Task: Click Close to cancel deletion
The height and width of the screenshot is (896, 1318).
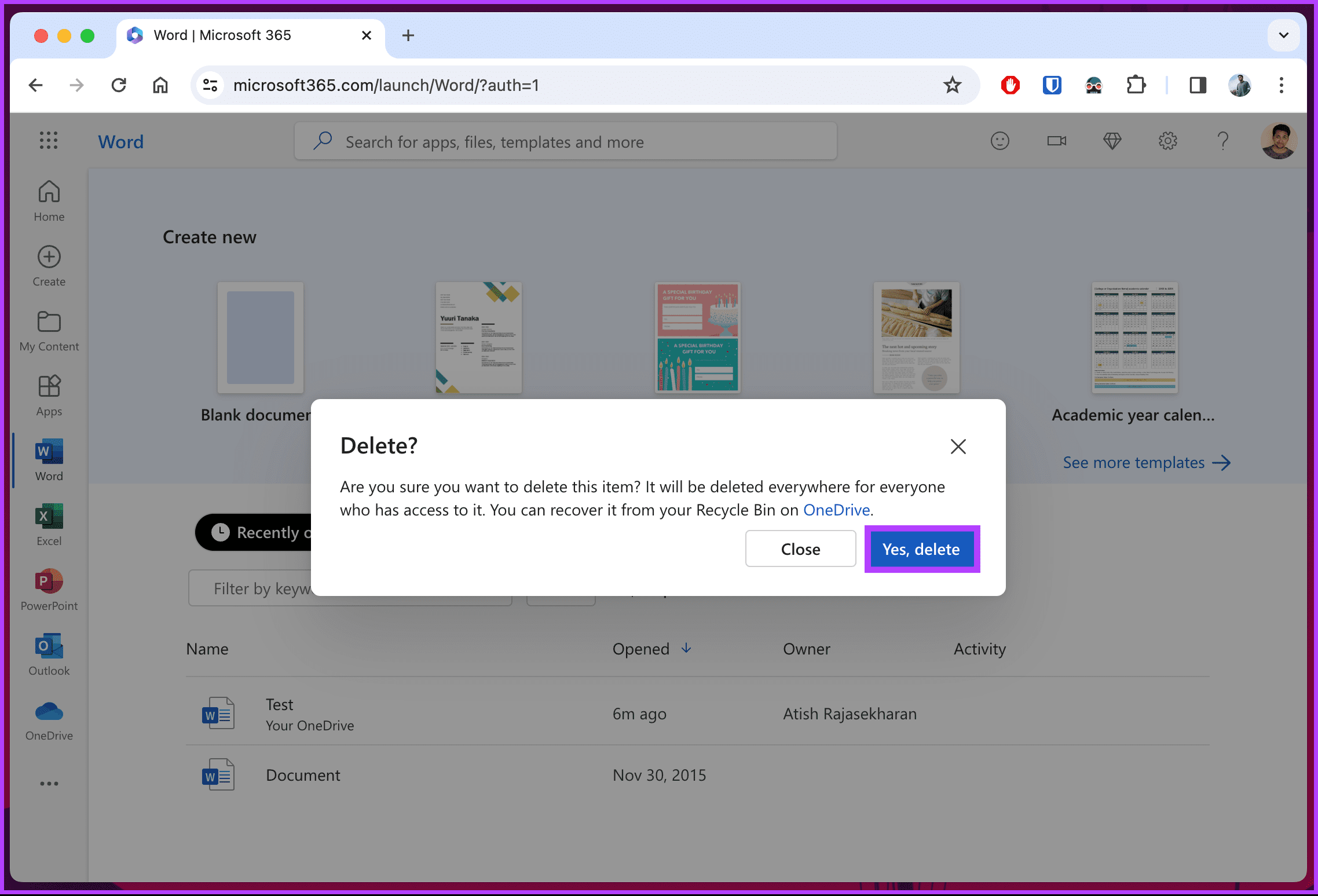Action: (800, 548)
